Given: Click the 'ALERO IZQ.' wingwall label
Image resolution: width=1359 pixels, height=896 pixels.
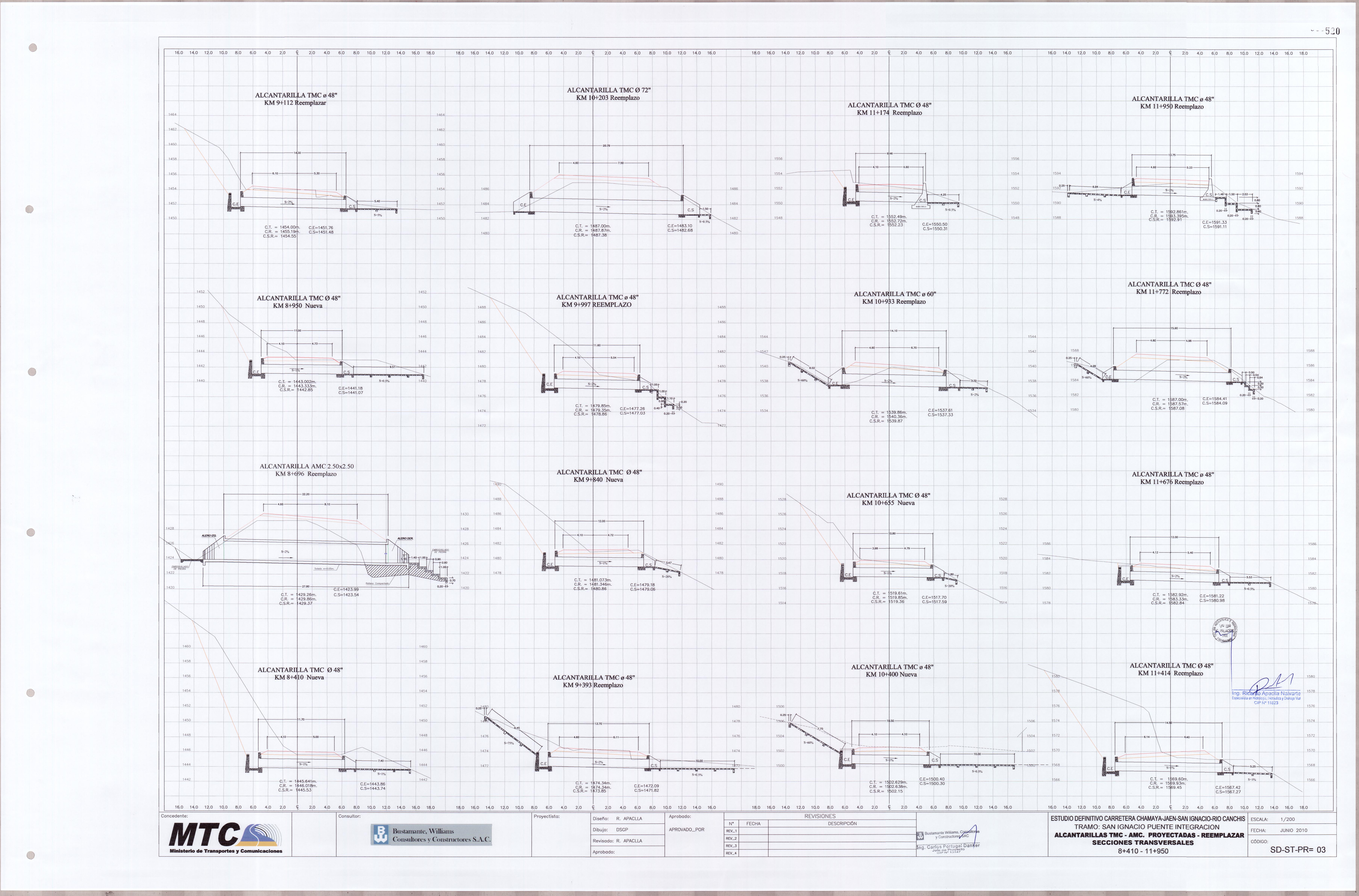Looking at the screenshot, I should 209,535.
